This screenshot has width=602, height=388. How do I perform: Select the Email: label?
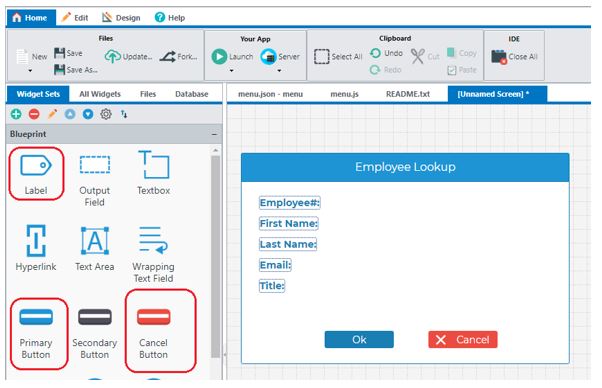[275, 265]
